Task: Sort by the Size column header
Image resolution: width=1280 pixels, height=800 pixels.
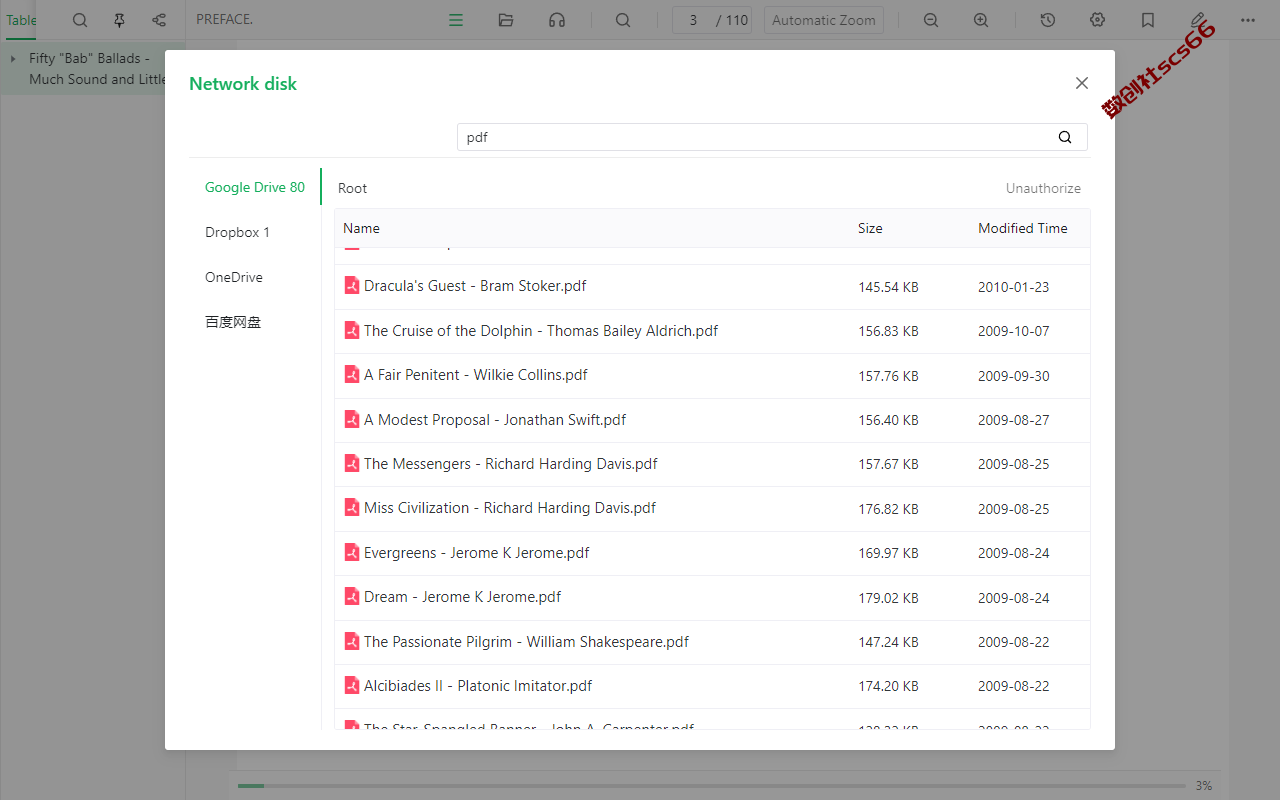Action: pyautogui.click(x=870, y=228)
